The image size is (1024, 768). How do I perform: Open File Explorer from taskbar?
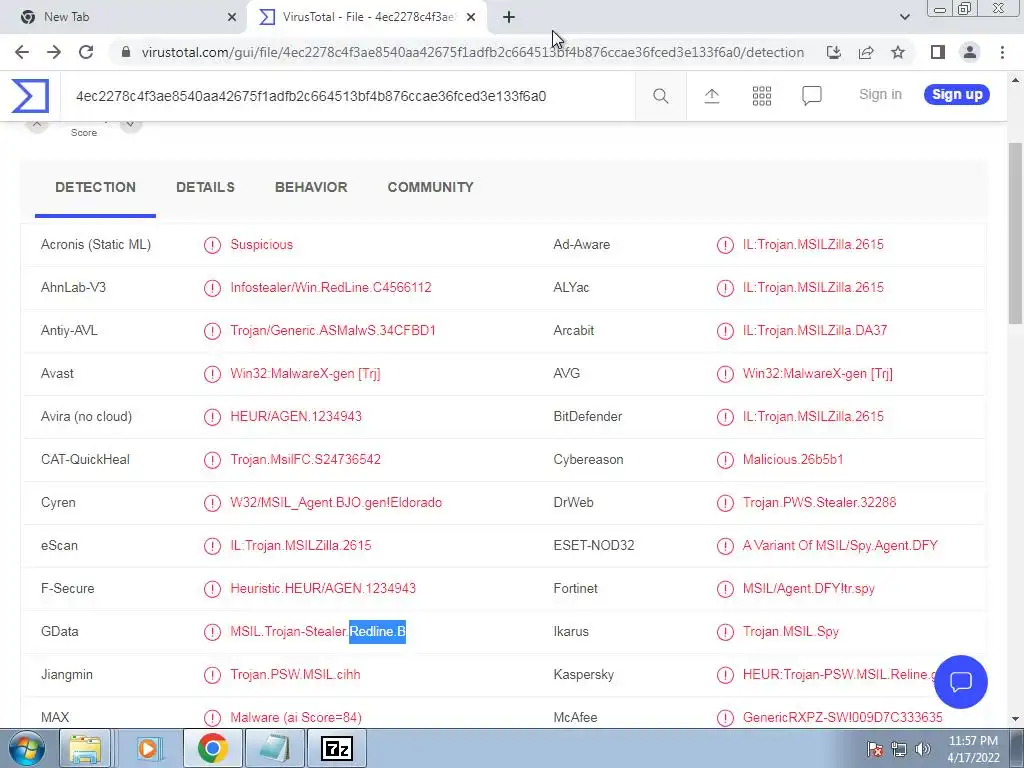click(x=84, y=748)
